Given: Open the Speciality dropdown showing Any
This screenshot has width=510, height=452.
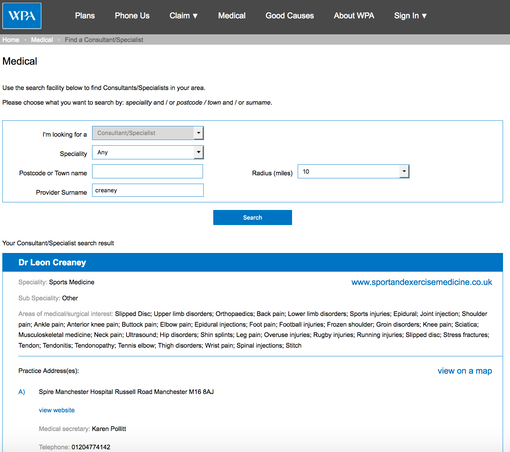Looking at the screenshot, I should (x=148, y=152).
